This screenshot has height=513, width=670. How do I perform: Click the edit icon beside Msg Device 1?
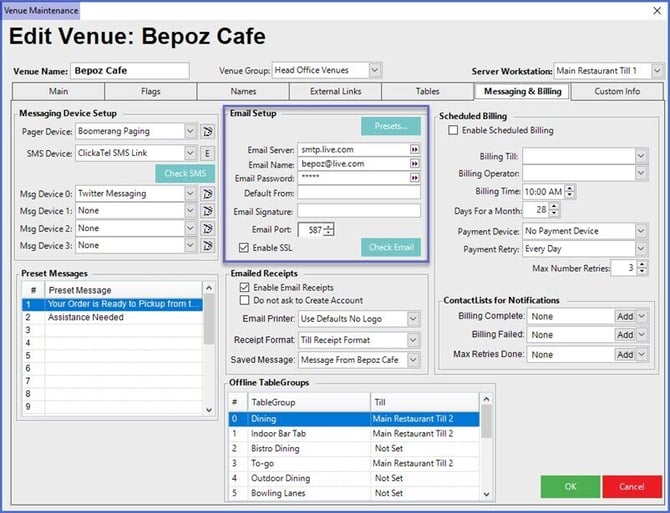click(x=207, y=211)
